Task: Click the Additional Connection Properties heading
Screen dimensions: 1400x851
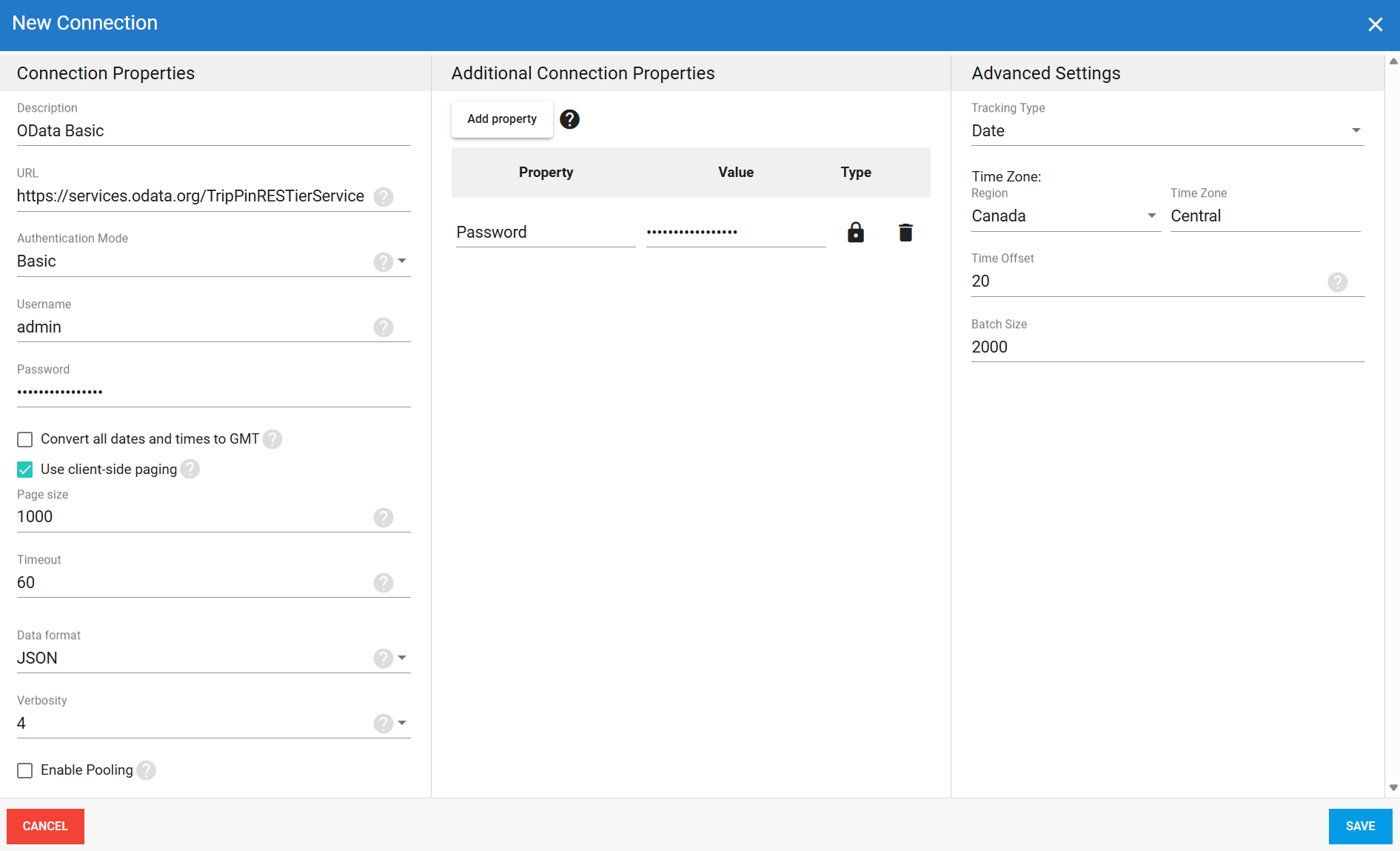Action: tap(583, 73)
